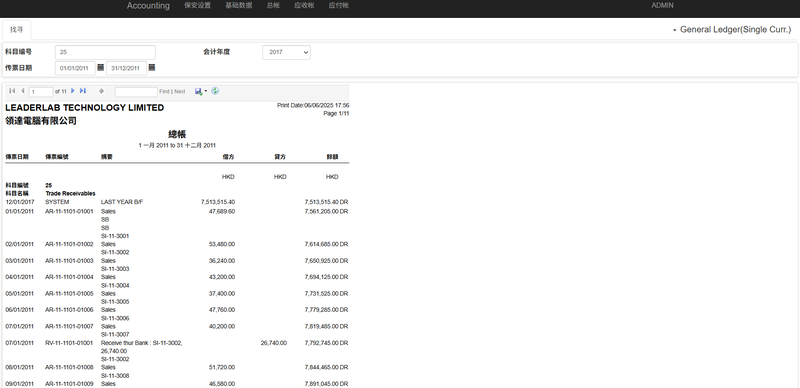800x388 pixels.
Task: Click voucher number AR-11-1101-01009
Action: coord(69,384)
